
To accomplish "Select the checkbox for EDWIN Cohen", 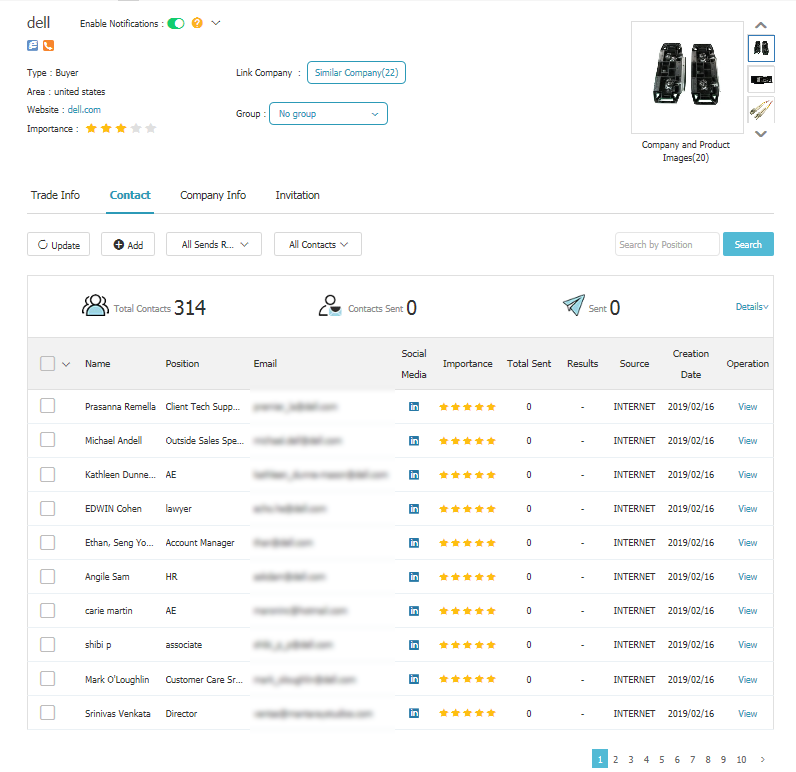I will tap(47, 508).
